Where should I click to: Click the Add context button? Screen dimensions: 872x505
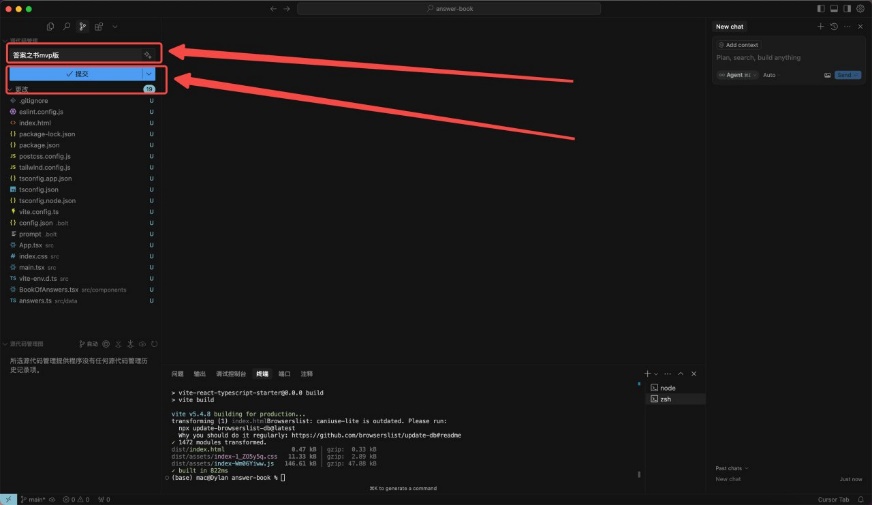coord(737,45)
